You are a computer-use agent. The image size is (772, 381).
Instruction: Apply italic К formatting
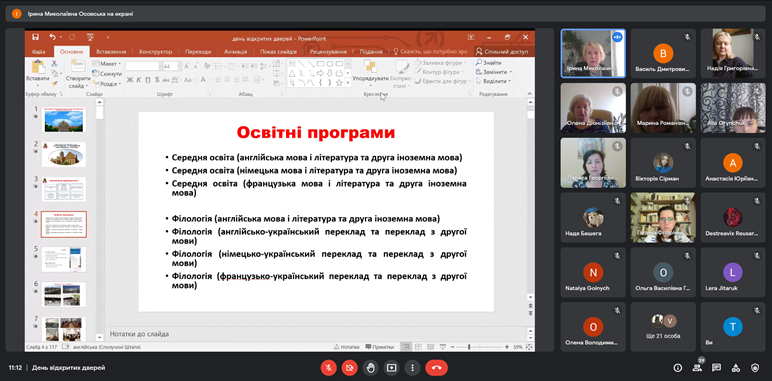139,80
